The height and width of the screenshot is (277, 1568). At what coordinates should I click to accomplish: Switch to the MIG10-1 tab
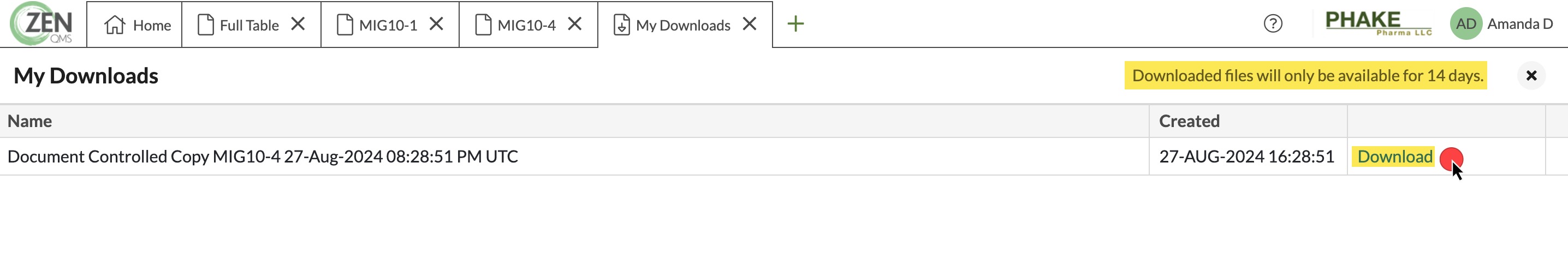tap(377, 25)
